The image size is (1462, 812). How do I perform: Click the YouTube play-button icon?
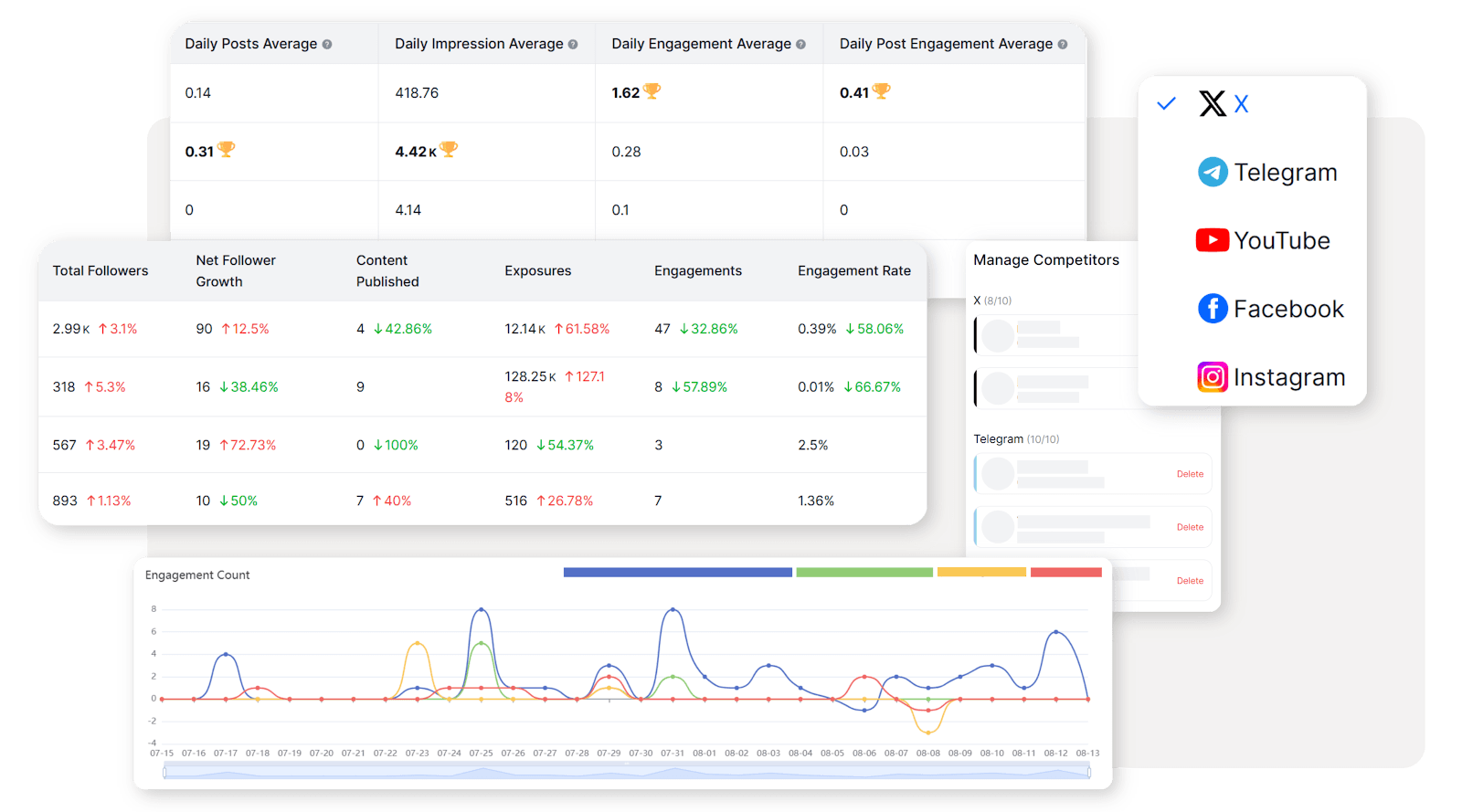point(1213,240)
